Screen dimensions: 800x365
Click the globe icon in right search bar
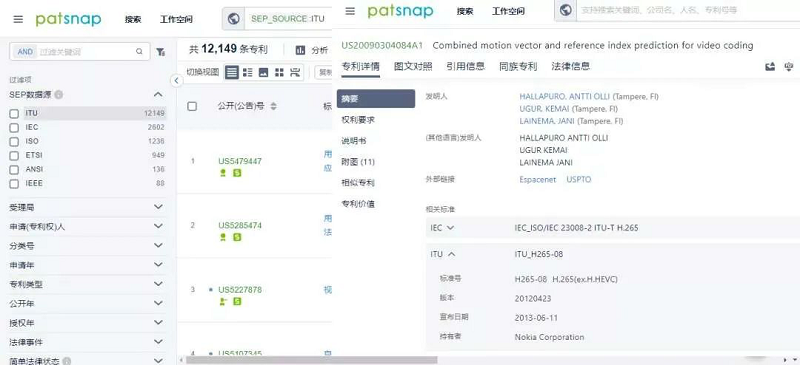565,10
